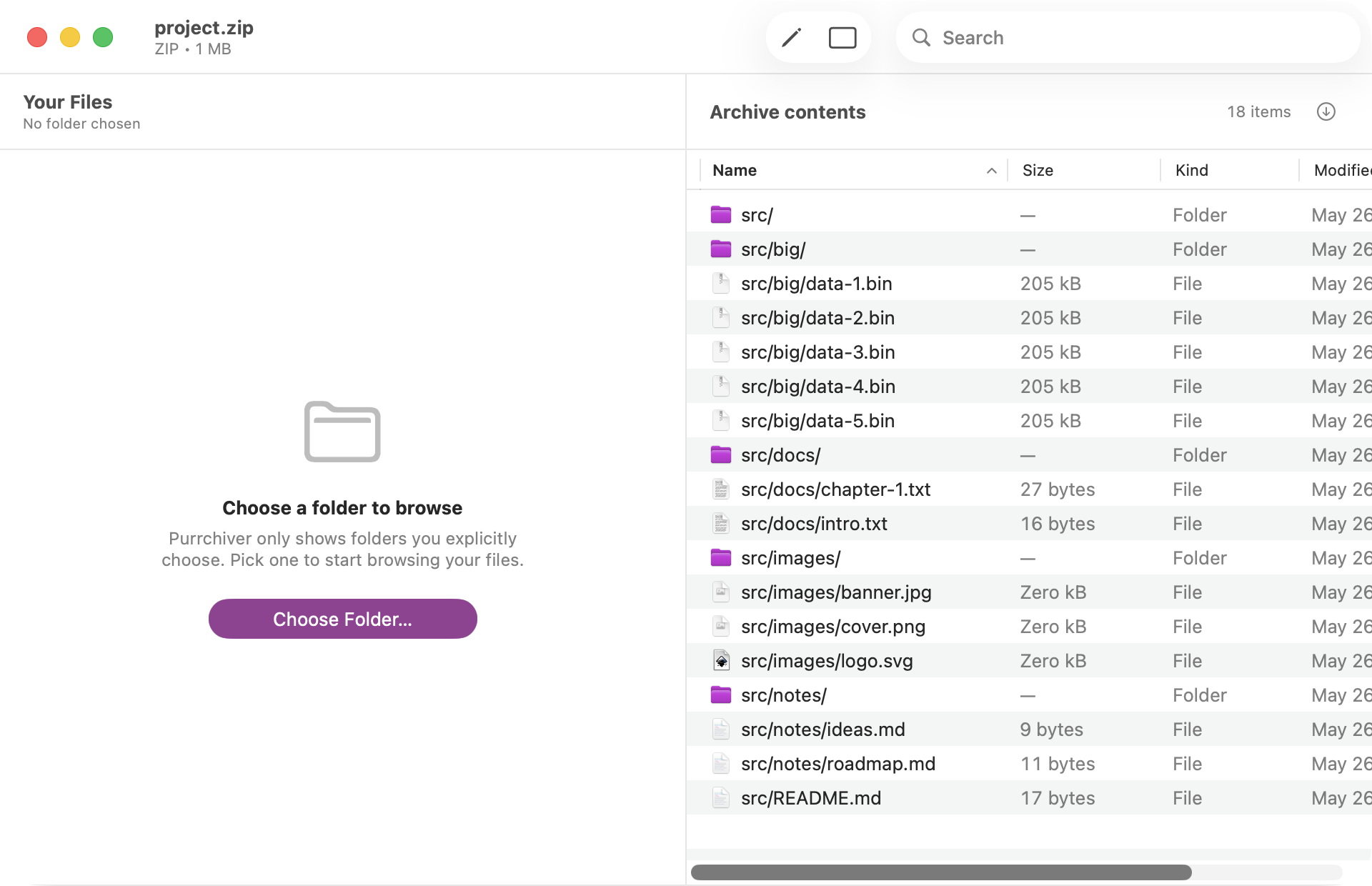The height and width of the screenshot is (886, 1372).
Task: Click the src/images/ folder icon
Action: click(x=721, y=557)
